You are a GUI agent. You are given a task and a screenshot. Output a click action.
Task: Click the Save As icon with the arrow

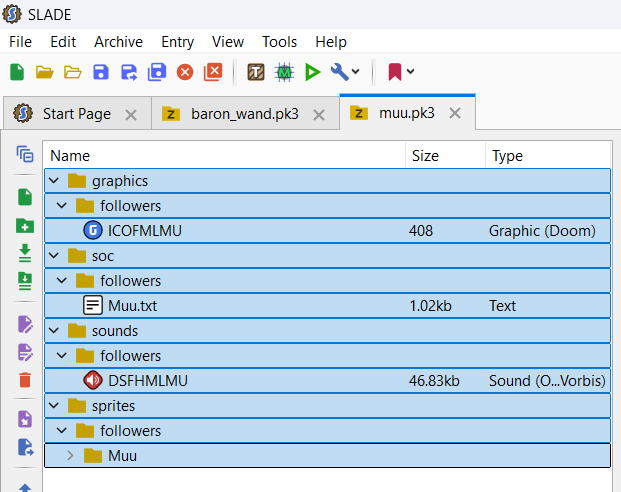click(x=129, y=72)
